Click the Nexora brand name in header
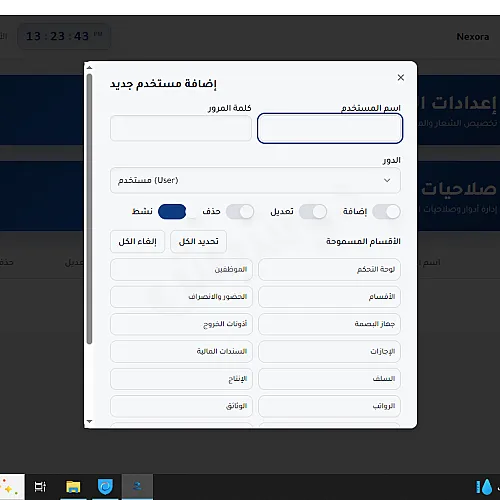This screenshot has width=500, height=500. click(x=472, y=37)
